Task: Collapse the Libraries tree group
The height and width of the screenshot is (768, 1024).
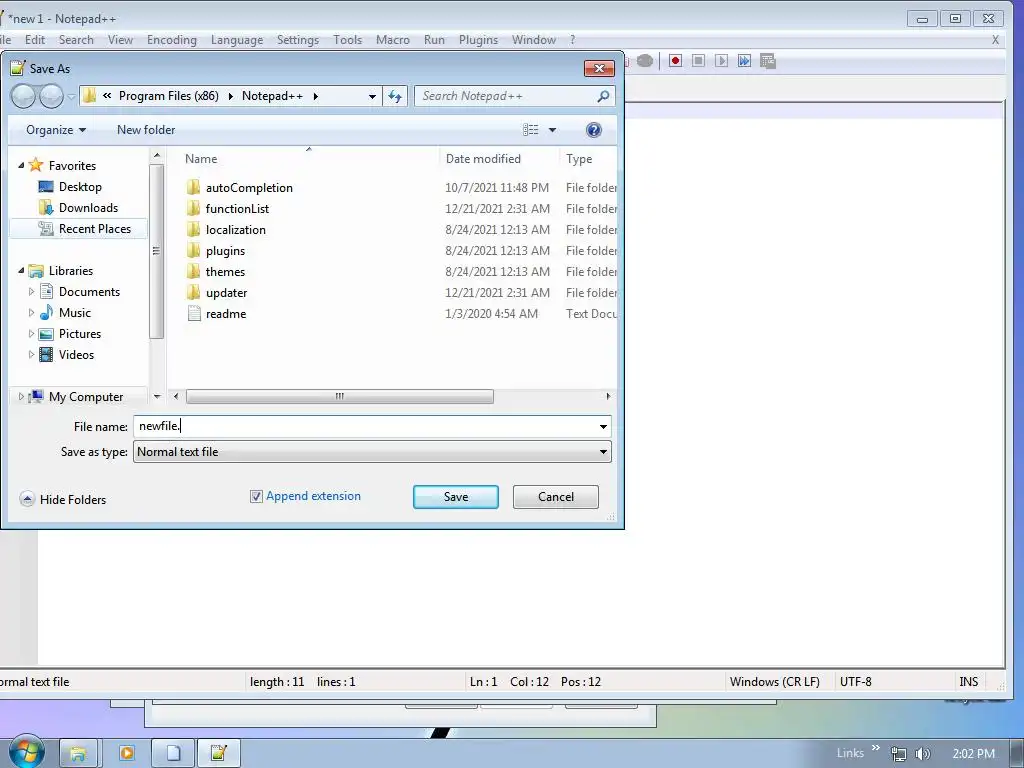Action: click(x=21, y=270)
